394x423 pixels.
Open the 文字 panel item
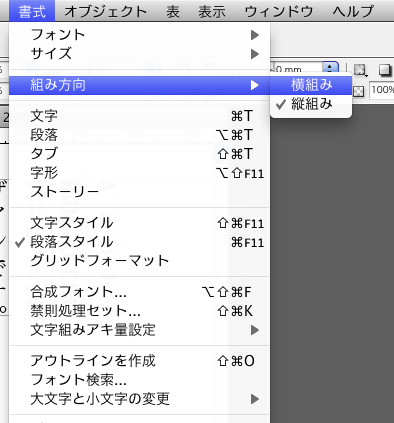[x=139, y=116]
